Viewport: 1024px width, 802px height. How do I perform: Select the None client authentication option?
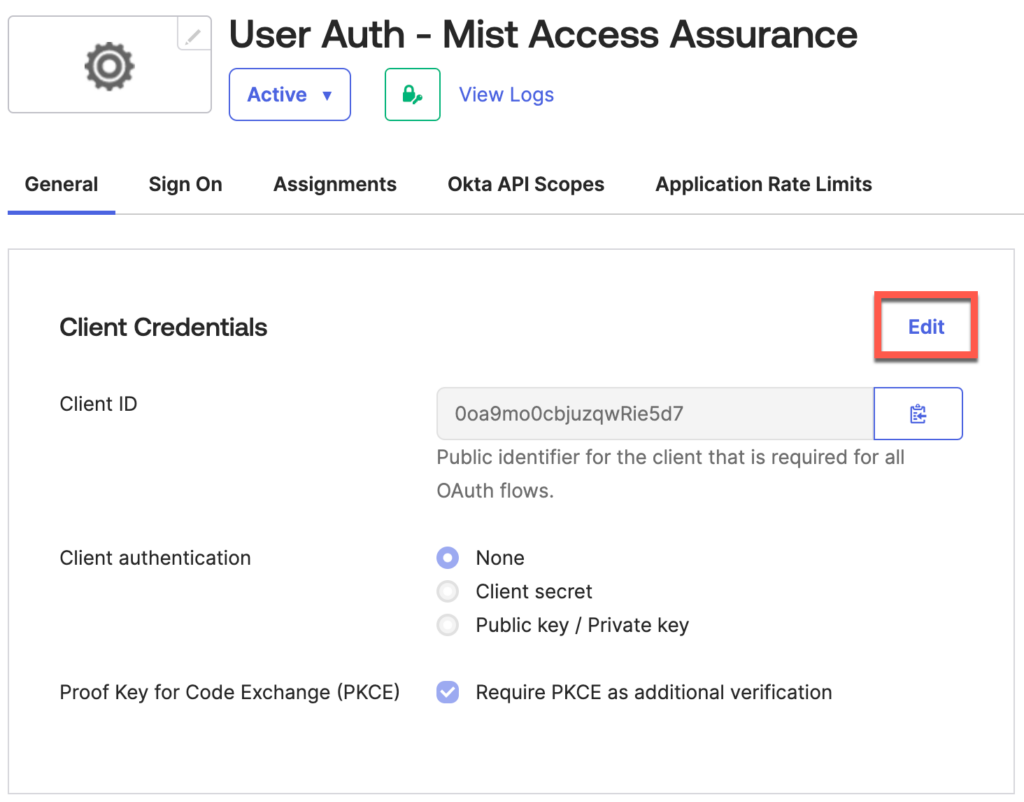(x=447, y=558)
